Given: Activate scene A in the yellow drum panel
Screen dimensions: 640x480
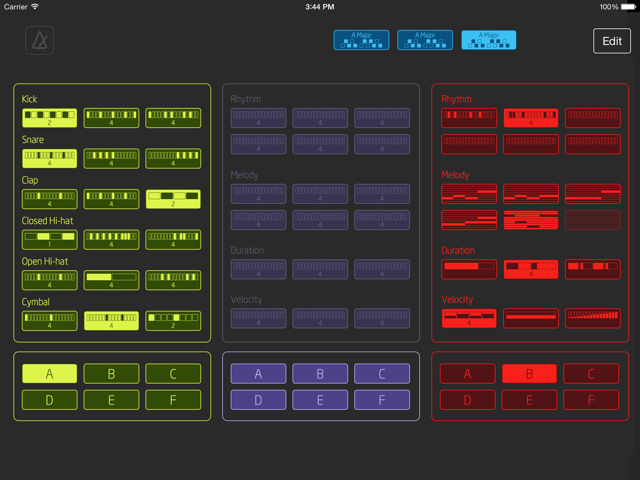Looking at the screenshot, I should pos(49,374).
